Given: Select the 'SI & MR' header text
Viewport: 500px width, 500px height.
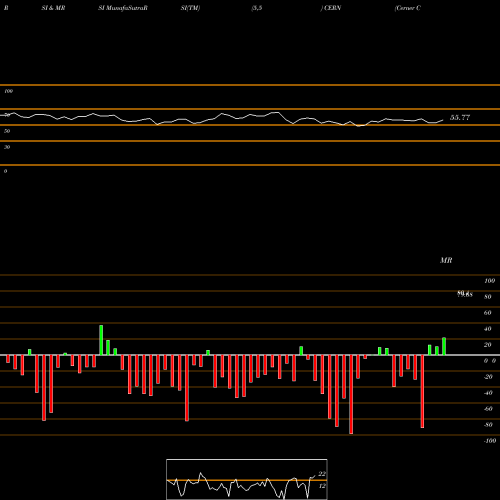Looking at the screenshot, I should (x=53, y=8).
